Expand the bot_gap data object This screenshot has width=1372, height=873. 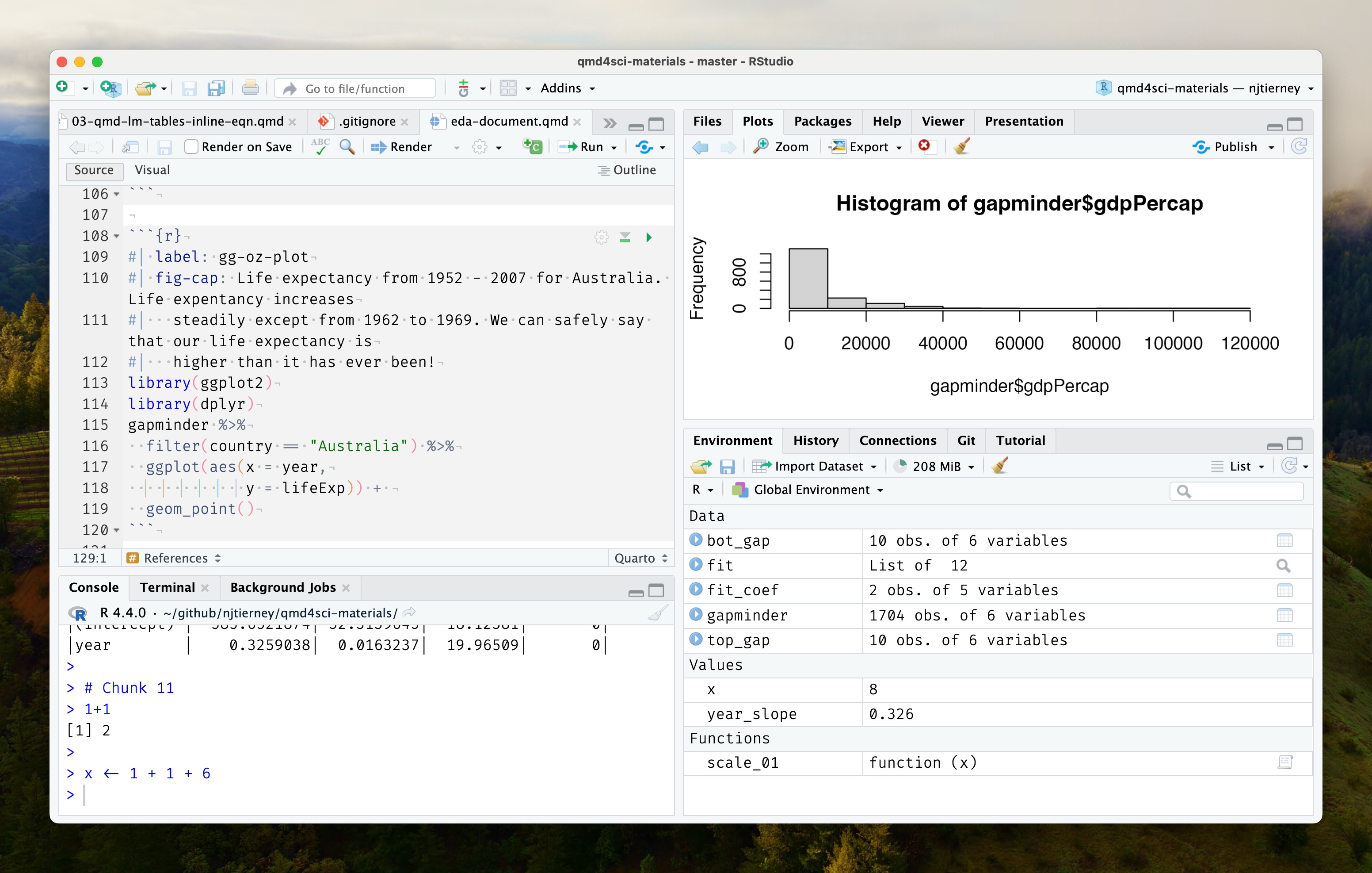[x=696, y=540]
